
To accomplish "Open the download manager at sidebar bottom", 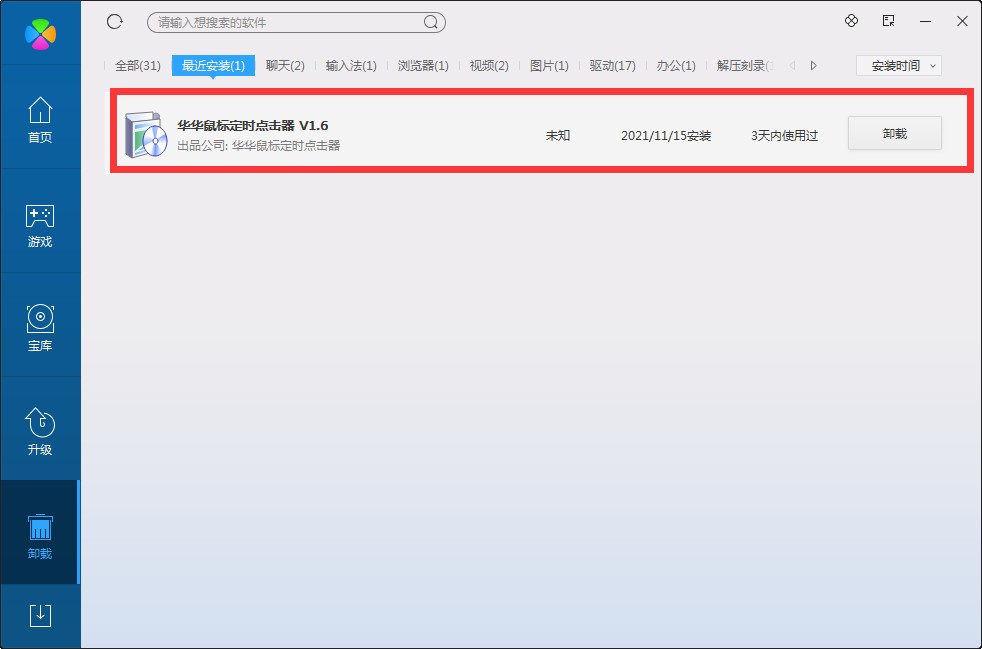I will click(39, 616).
